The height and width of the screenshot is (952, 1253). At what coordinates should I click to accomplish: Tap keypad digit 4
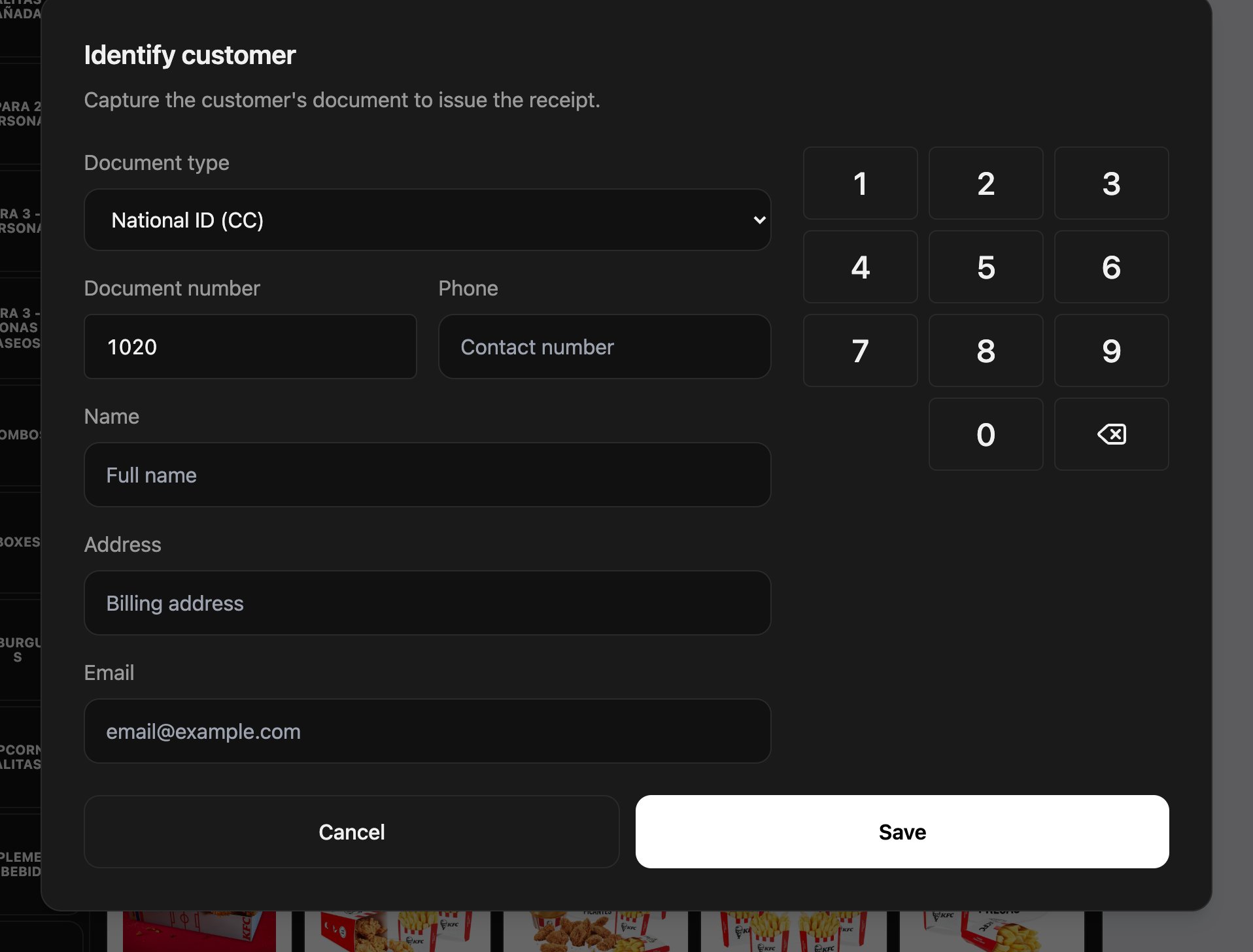tap(860, 267)
